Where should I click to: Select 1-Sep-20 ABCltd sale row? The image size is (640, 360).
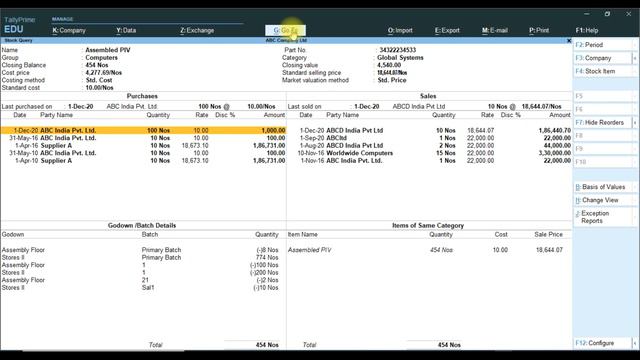429,138
